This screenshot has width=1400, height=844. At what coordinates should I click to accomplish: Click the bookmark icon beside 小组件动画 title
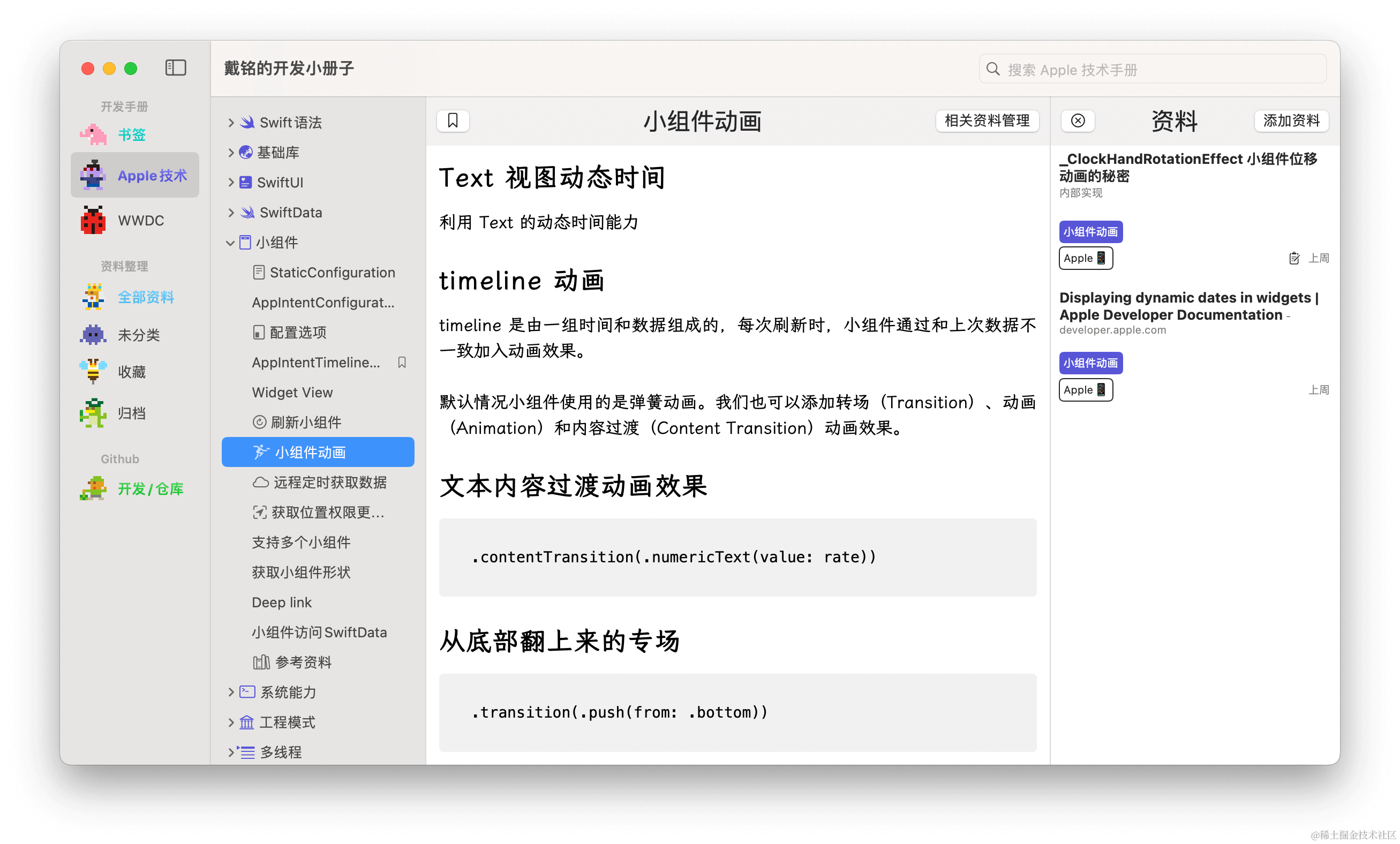[x=453, y=120]
